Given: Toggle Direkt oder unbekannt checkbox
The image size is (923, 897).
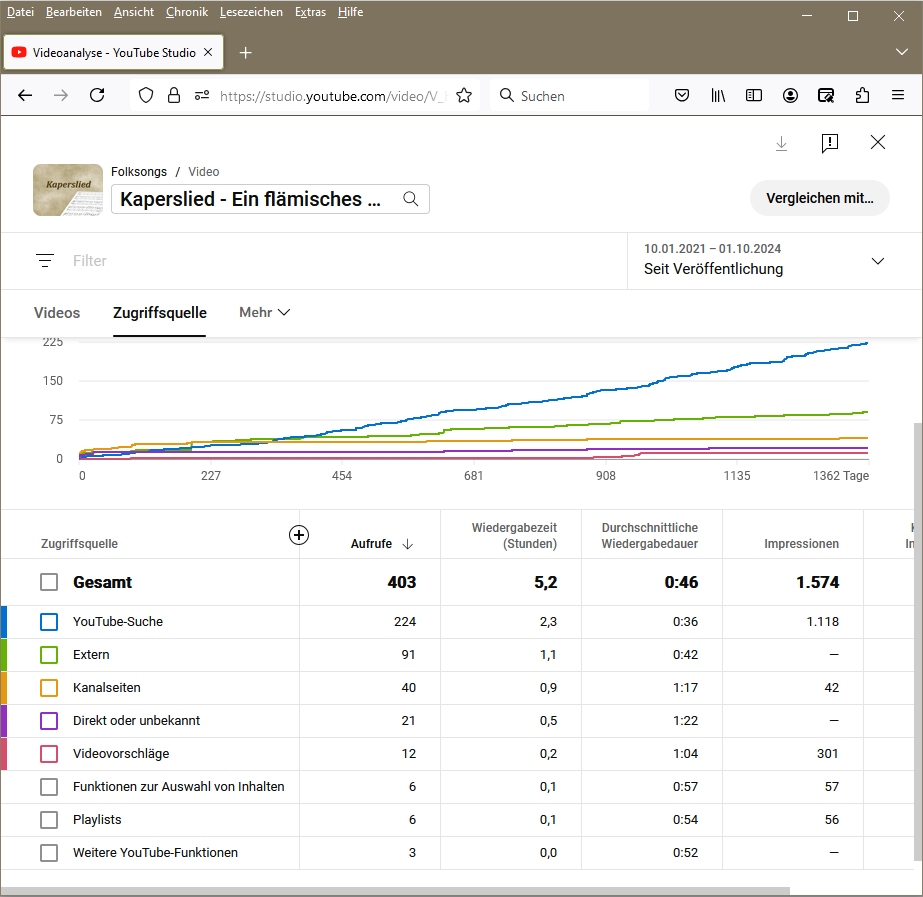Looking at the screenshot, I should click(x=49, y=720).
